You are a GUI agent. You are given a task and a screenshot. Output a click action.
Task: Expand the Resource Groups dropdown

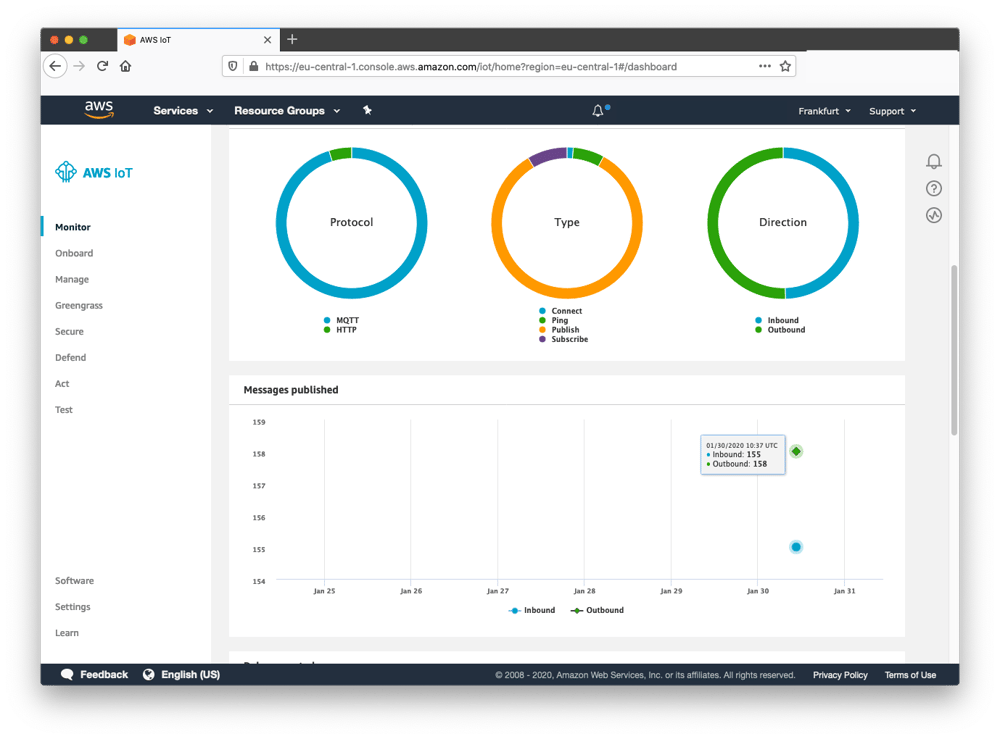click(x=287, y=110)
